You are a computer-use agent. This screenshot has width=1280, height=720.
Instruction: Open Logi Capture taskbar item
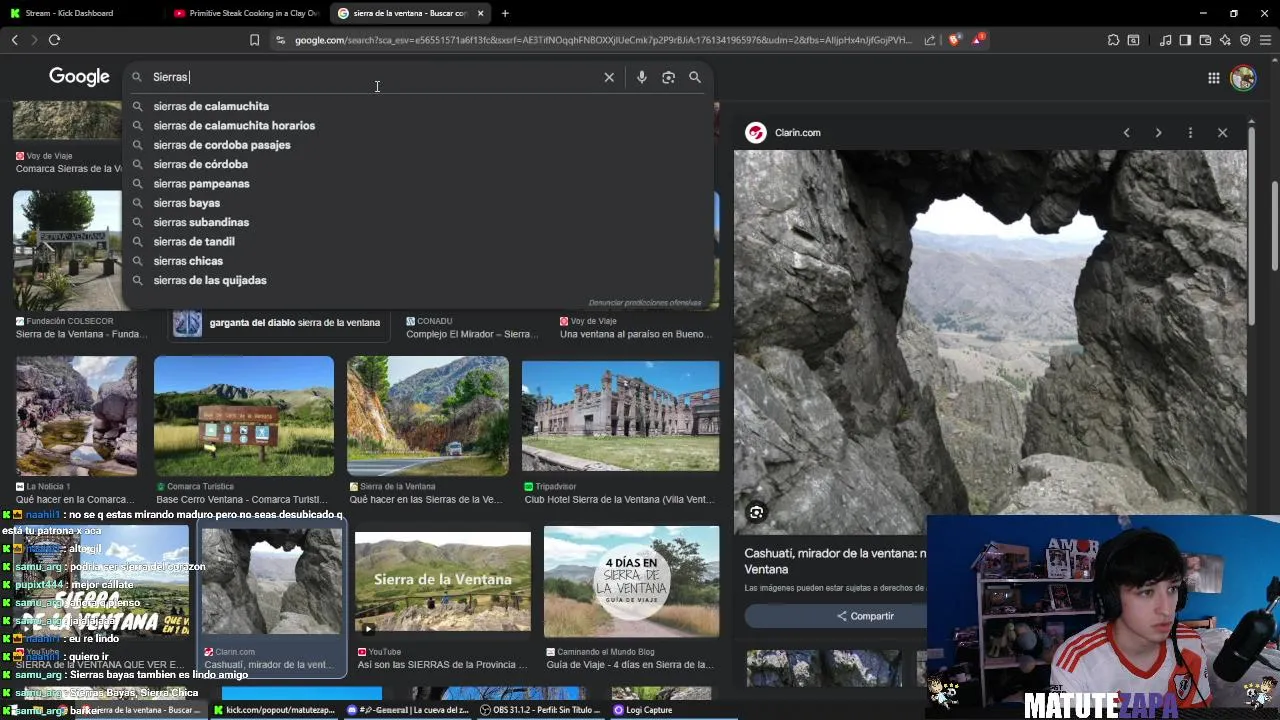pos(642,710)
